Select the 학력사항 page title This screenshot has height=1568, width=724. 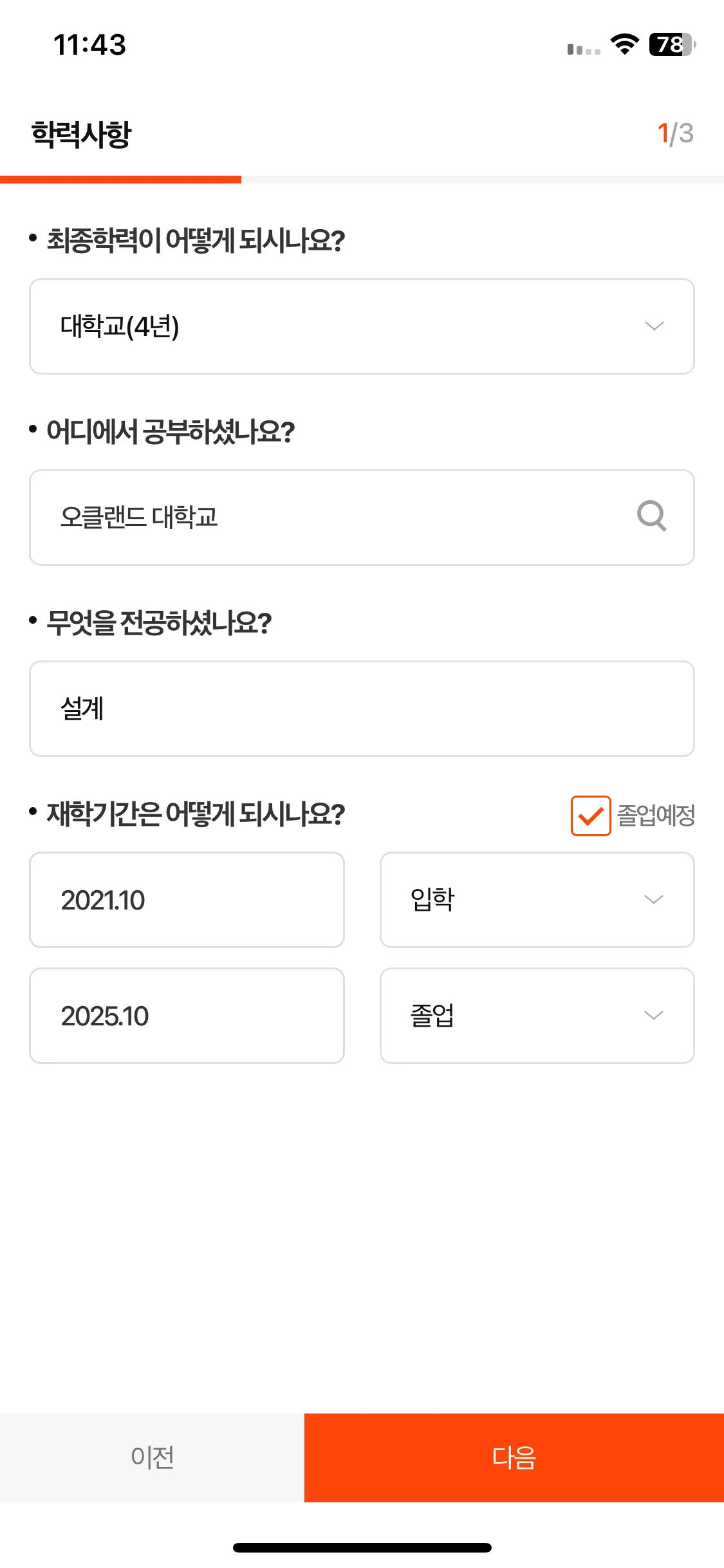click(x=81, y=134)
